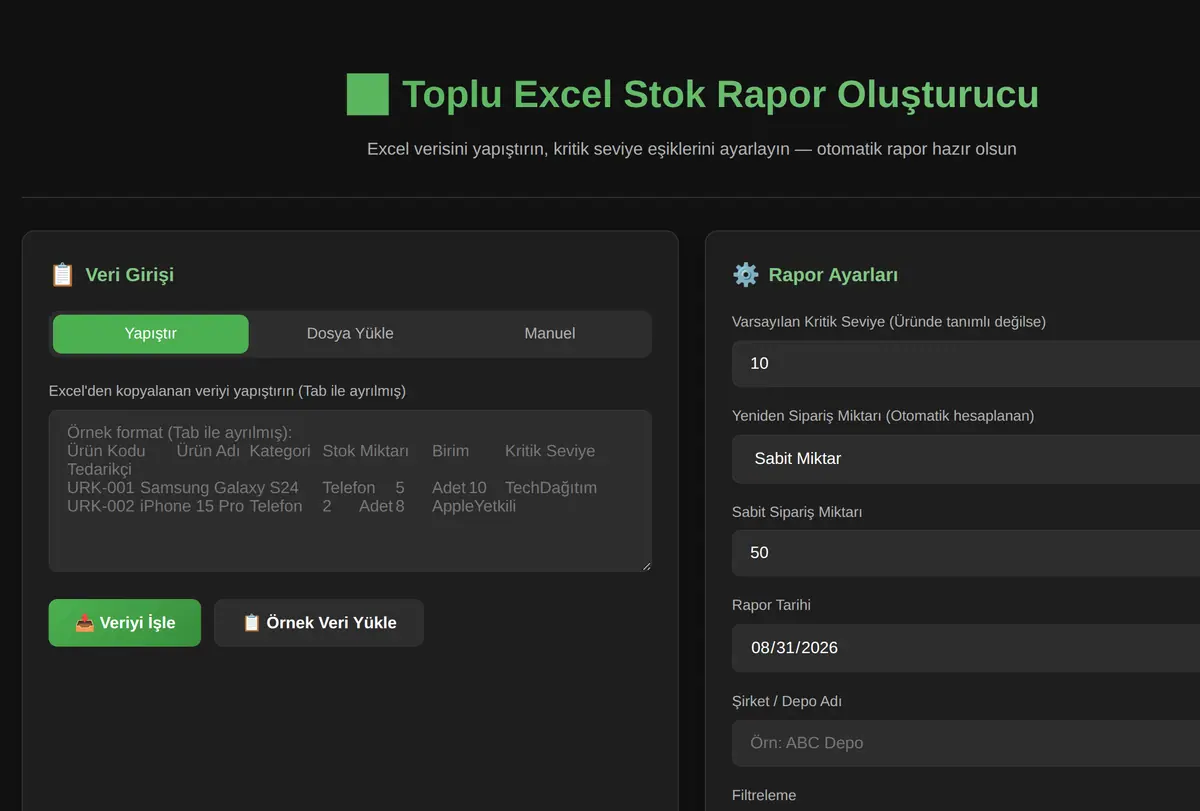
Task: Click the Sabit Sipariş Miktarı field
Action: tap(966, 553)
